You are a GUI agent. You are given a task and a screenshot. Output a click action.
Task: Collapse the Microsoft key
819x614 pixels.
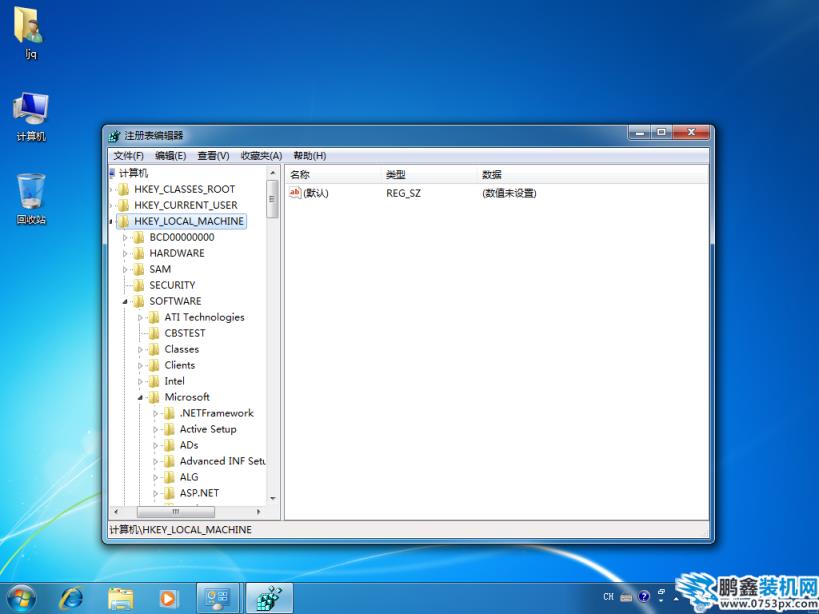[x=140, y=398]
